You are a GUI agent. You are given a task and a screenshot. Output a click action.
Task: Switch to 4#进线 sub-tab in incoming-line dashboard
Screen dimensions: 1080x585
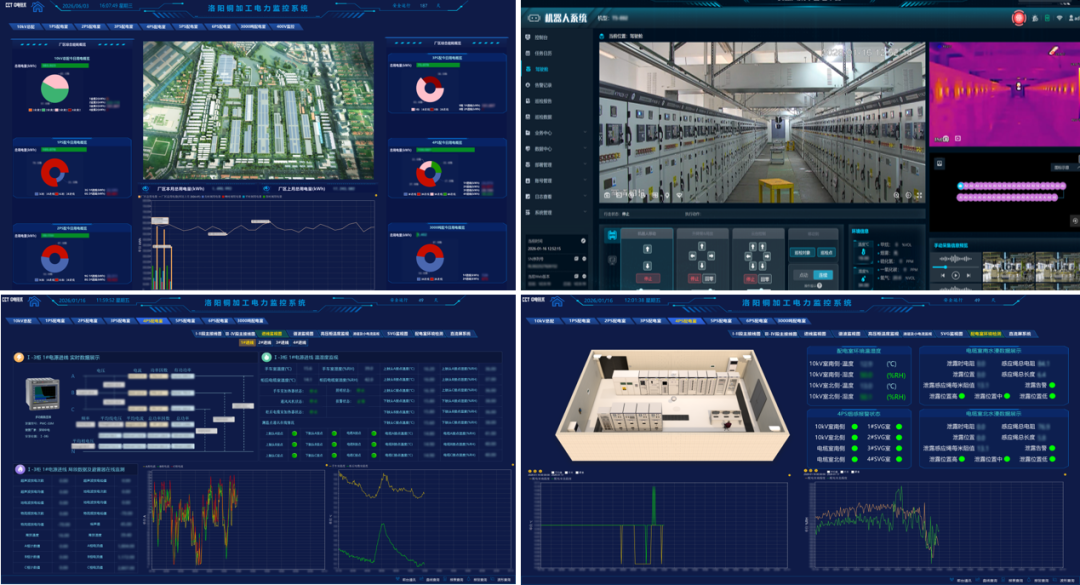pos(300,342)
